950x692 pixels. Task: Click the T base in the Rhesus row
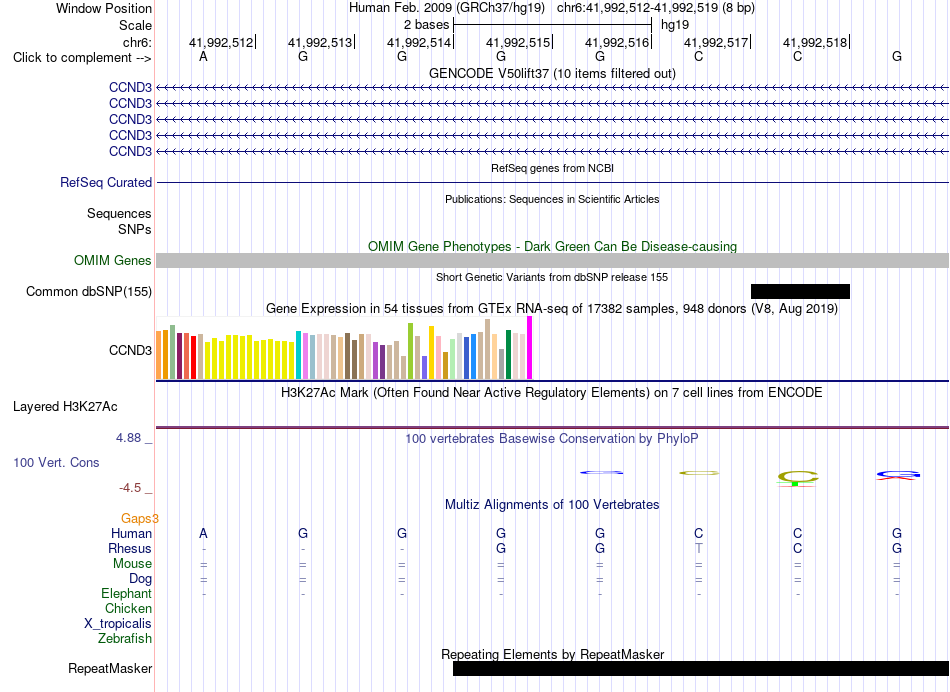coord(699,548)
